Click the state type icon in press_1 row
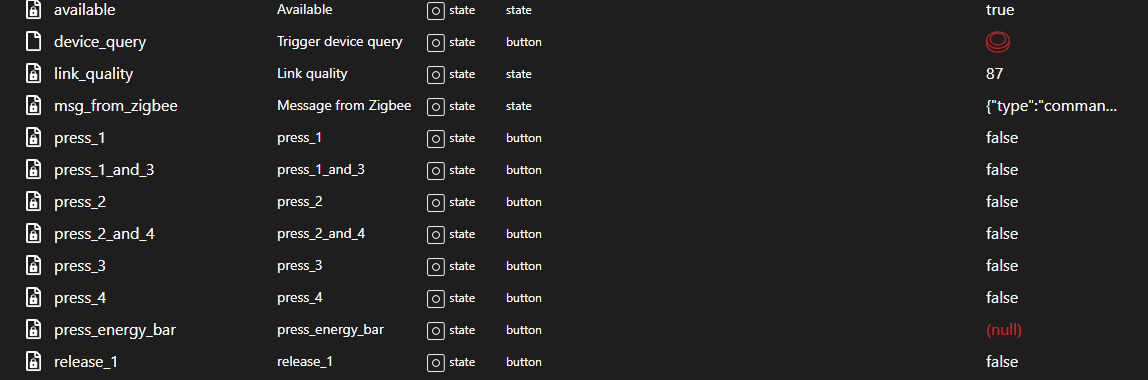Image resolution: width=1148 pixels, height=380 pixels. tap(436, 138)
